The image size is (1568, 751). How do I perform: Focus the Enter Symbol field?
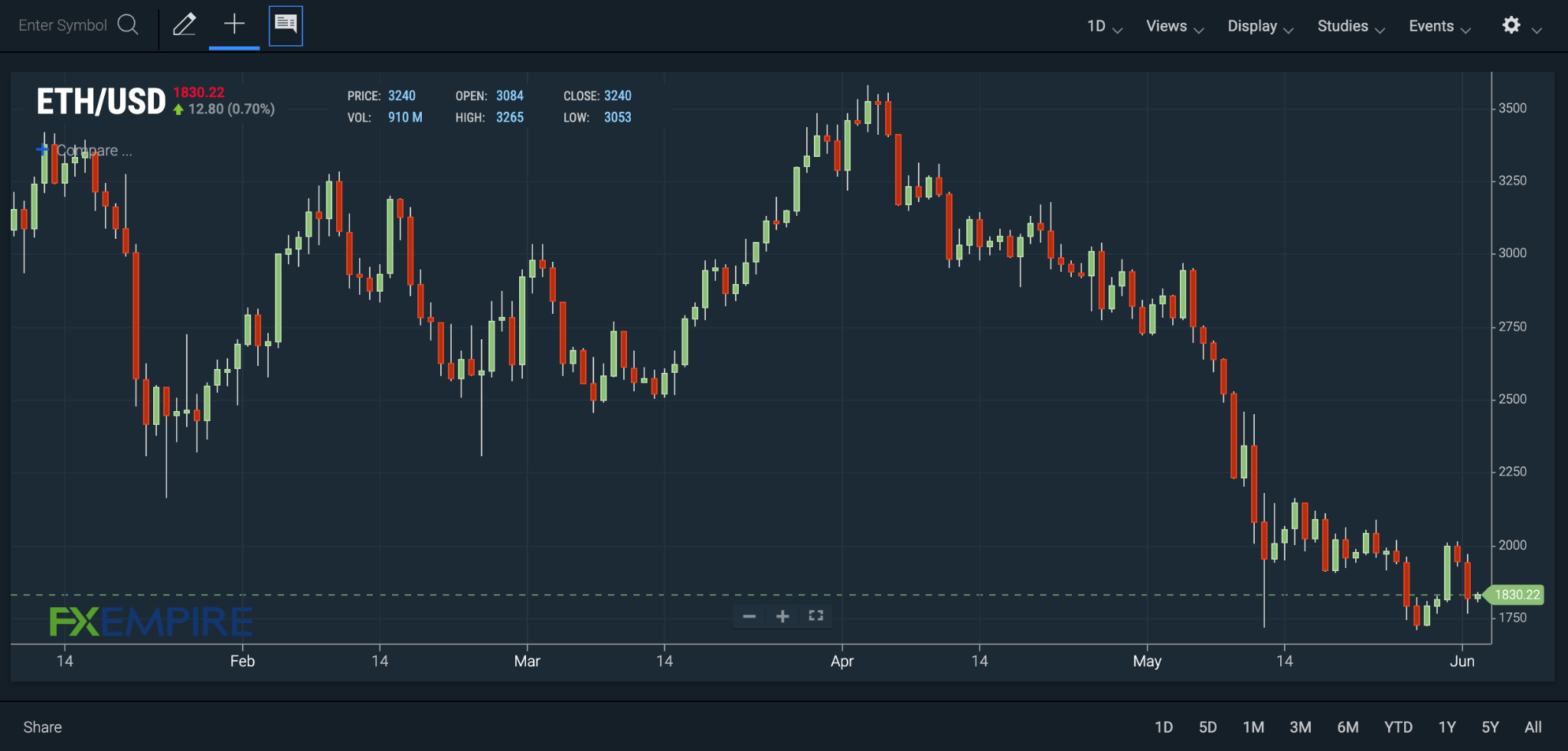(63, 25)
